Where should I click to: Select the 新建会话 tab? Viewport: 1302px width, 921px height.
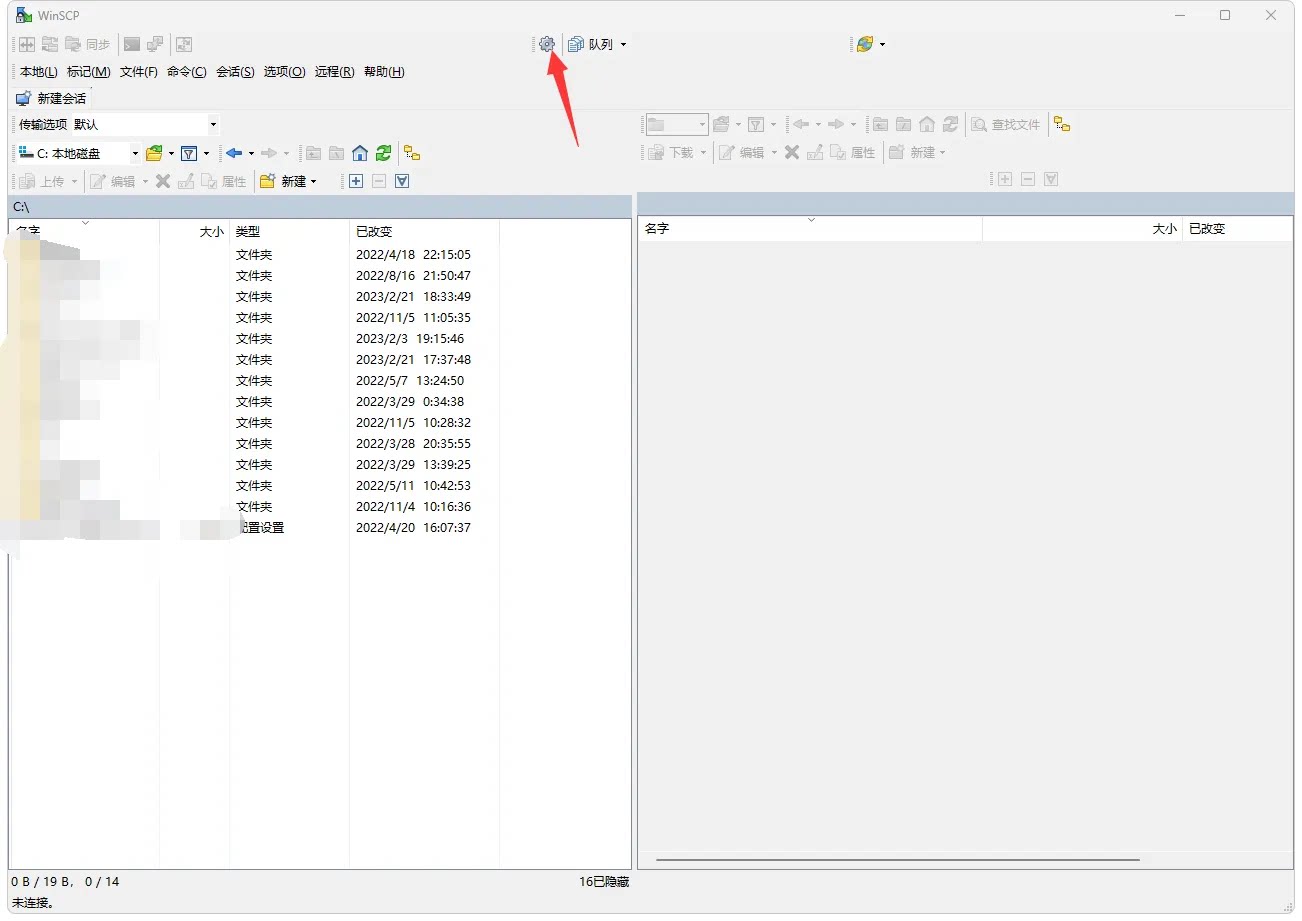point(51,99)
